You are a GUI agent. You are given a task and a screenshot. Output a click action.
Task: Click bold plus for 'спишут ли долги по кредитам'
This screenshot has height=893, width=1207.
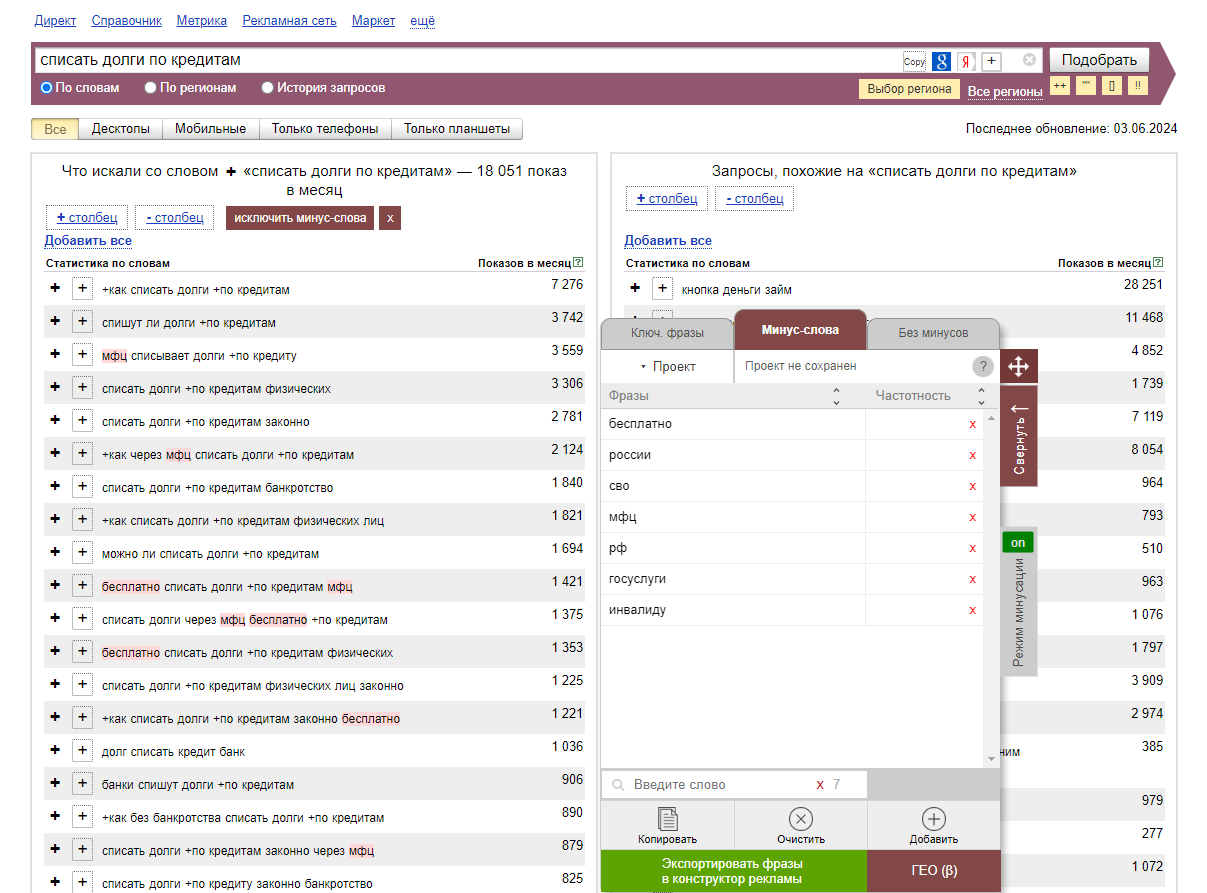(55, 322)
